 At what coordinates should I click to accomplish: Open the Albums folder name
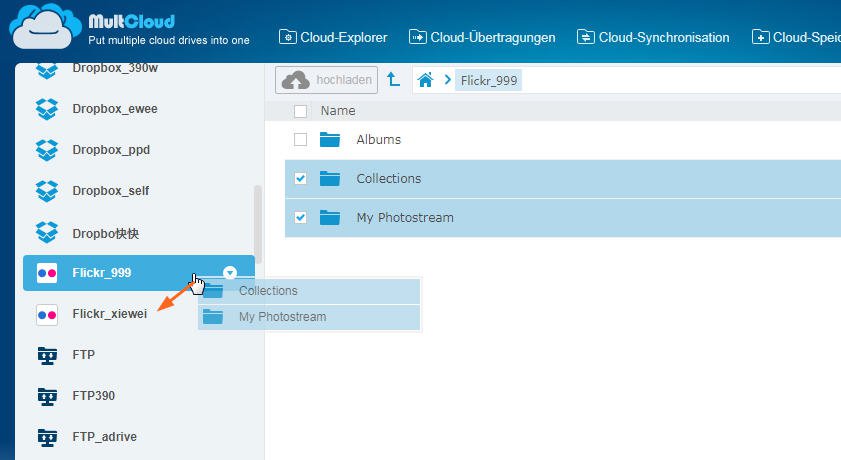click(379, 139)
